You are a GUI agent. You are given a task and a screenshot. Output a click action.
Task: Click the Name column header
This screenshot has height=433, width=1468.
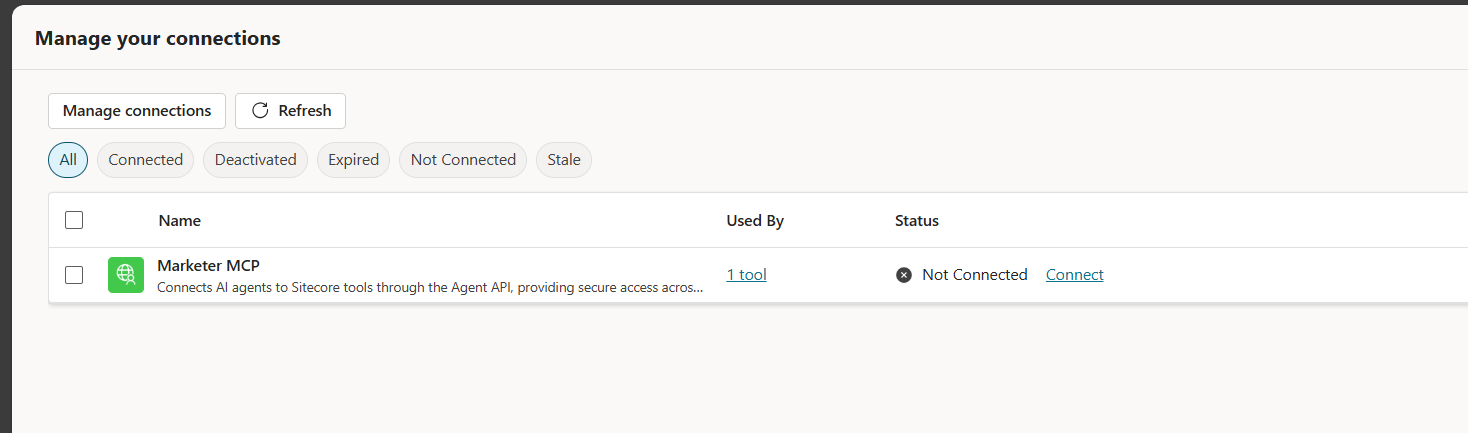[179, 221]
